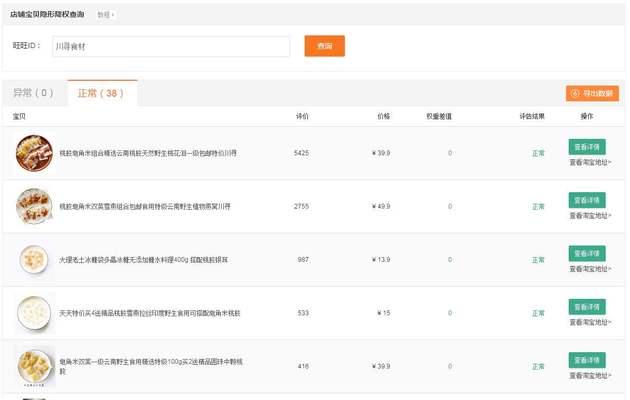This screenshot has height=400, width=630.
Task: Click the 评估结果 column header
Action: point(532,116)
